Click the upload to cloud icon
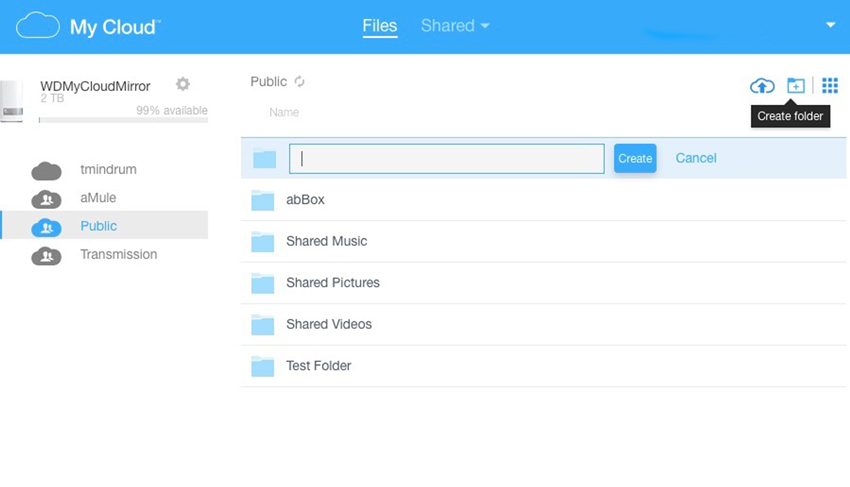 click(x=762, y=86)
